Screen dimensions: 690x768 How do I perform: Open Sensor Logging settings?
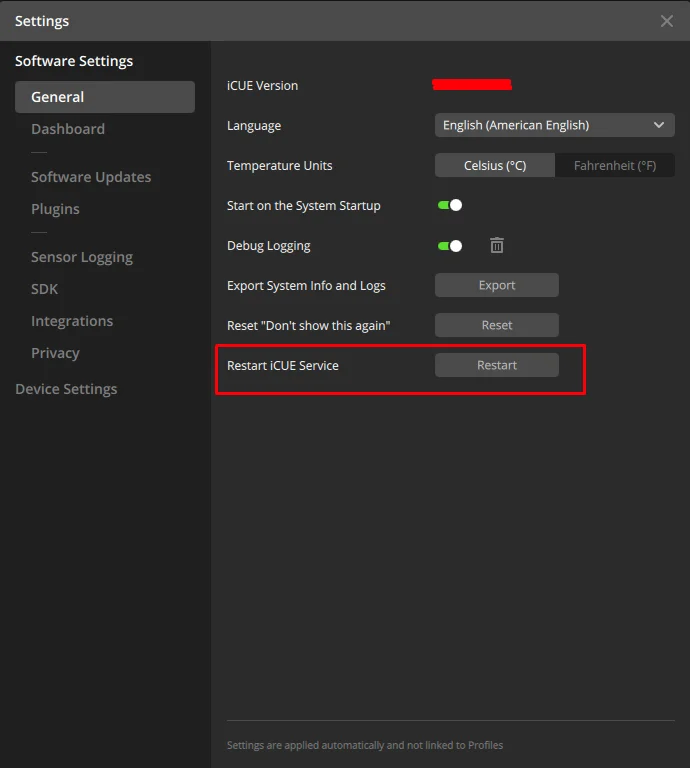[x=82, y=257]
